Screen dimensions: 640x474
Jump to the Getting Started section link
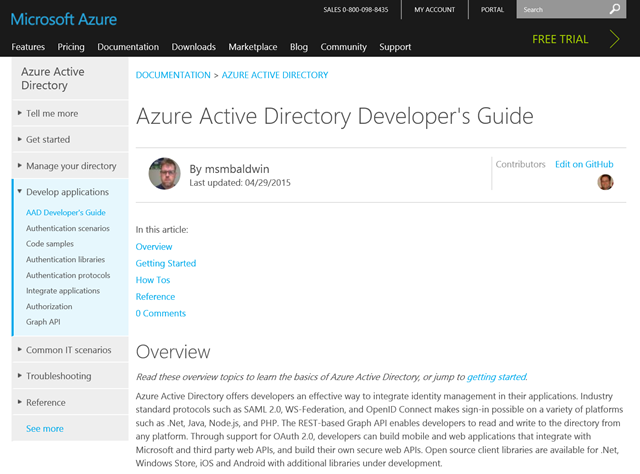click(x=166, y=263)
